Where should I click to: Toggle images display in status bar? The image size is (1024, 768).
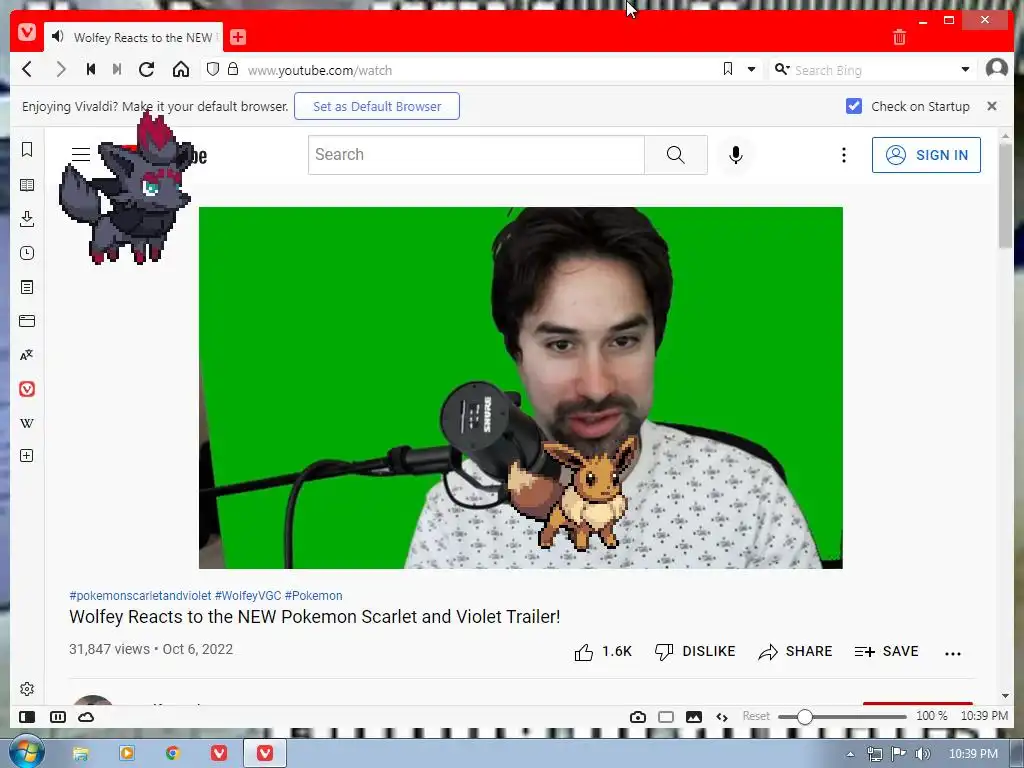[x=694, y=717]
